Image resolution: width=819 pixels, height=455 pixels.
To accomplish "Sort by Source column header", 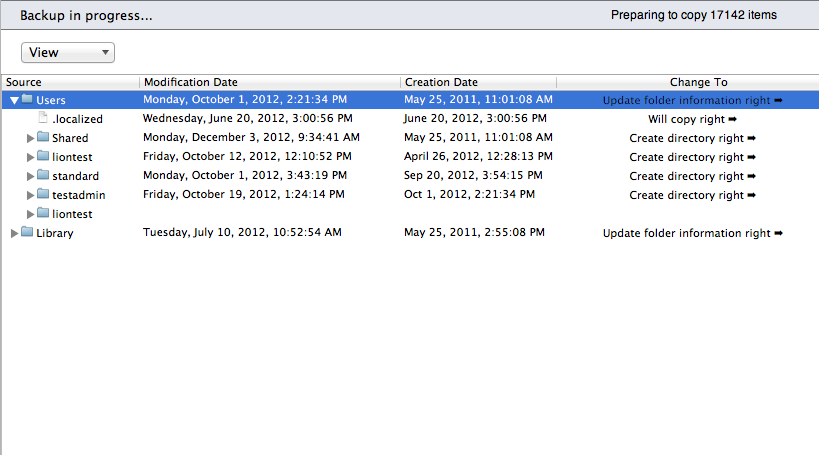I will 71,82.
